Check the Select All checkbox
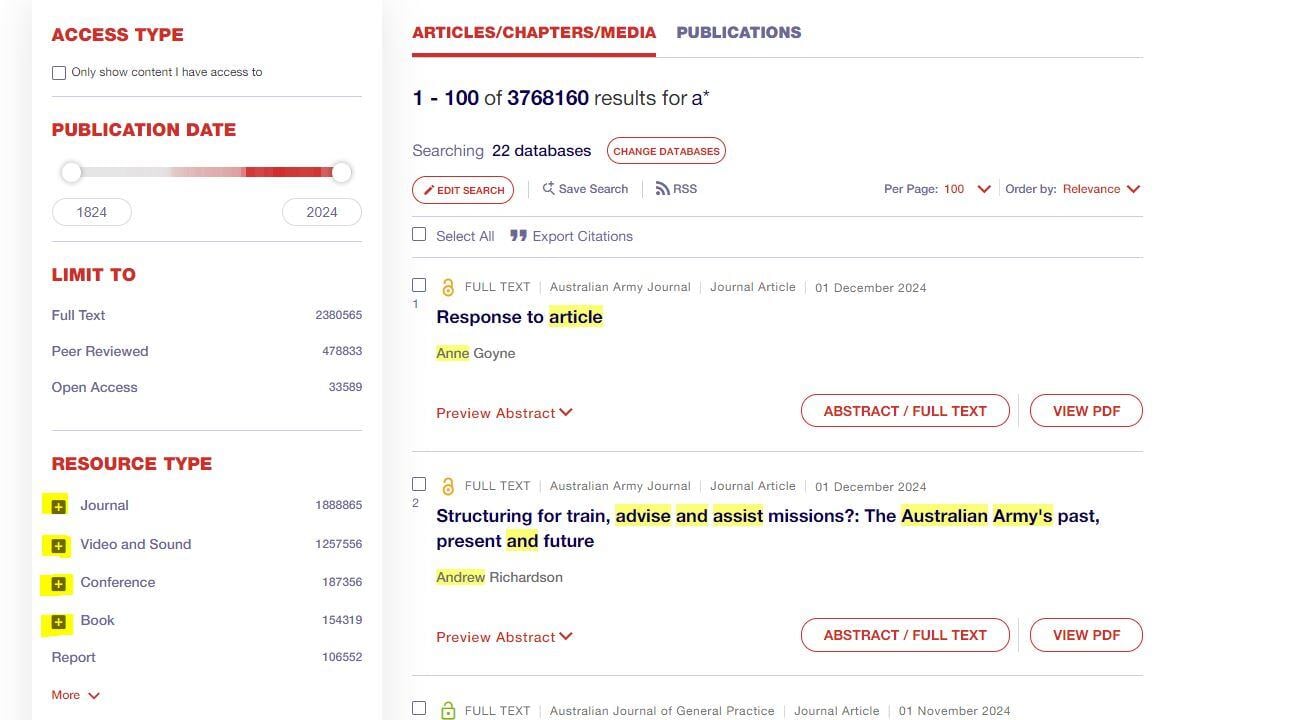This screenshot has height=720, width=1305. [419, 234]
